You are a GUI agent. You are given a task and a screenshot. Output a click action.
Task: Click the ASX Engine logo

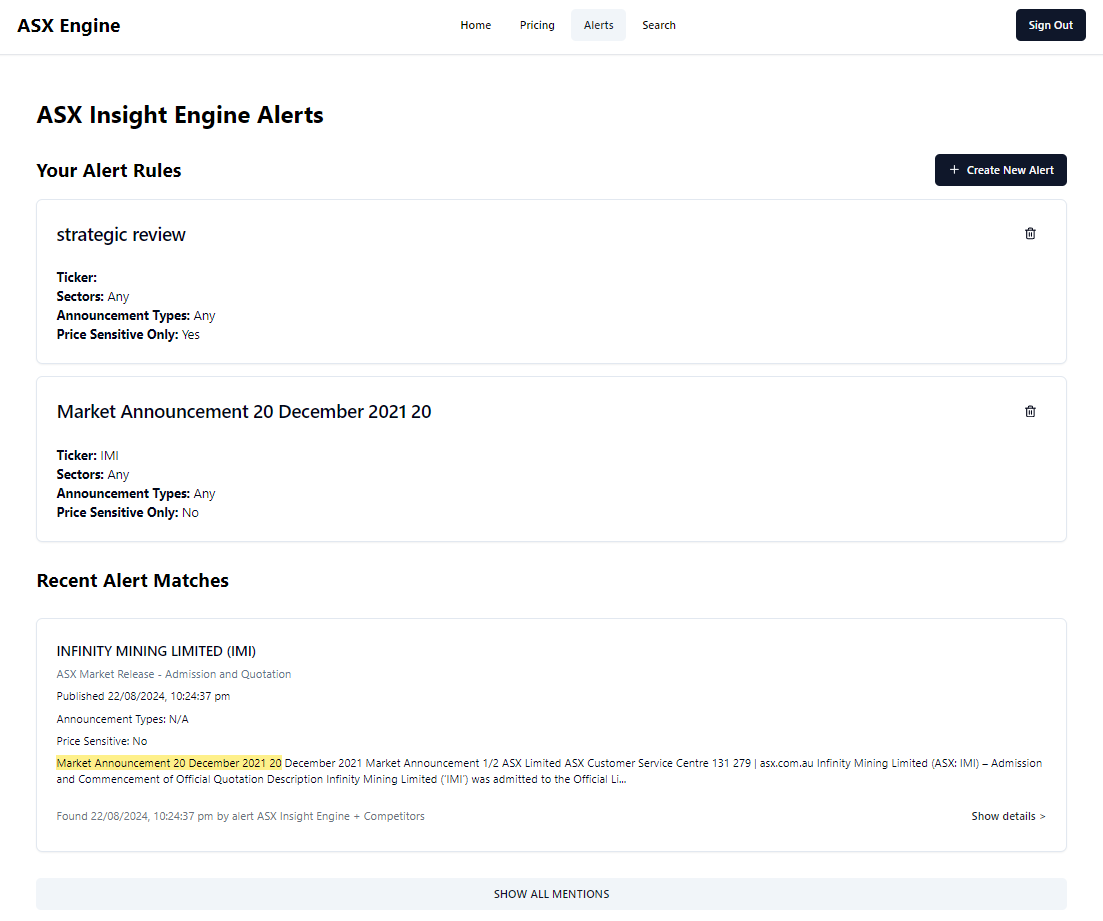point(68,25)
